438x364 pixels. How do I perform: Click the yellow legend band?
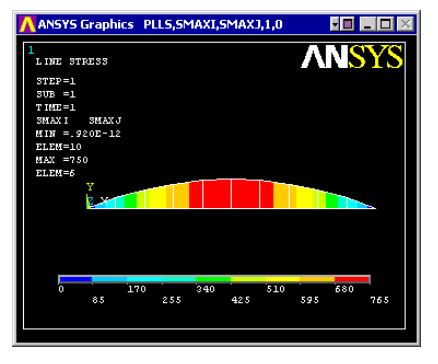(283, 279)
